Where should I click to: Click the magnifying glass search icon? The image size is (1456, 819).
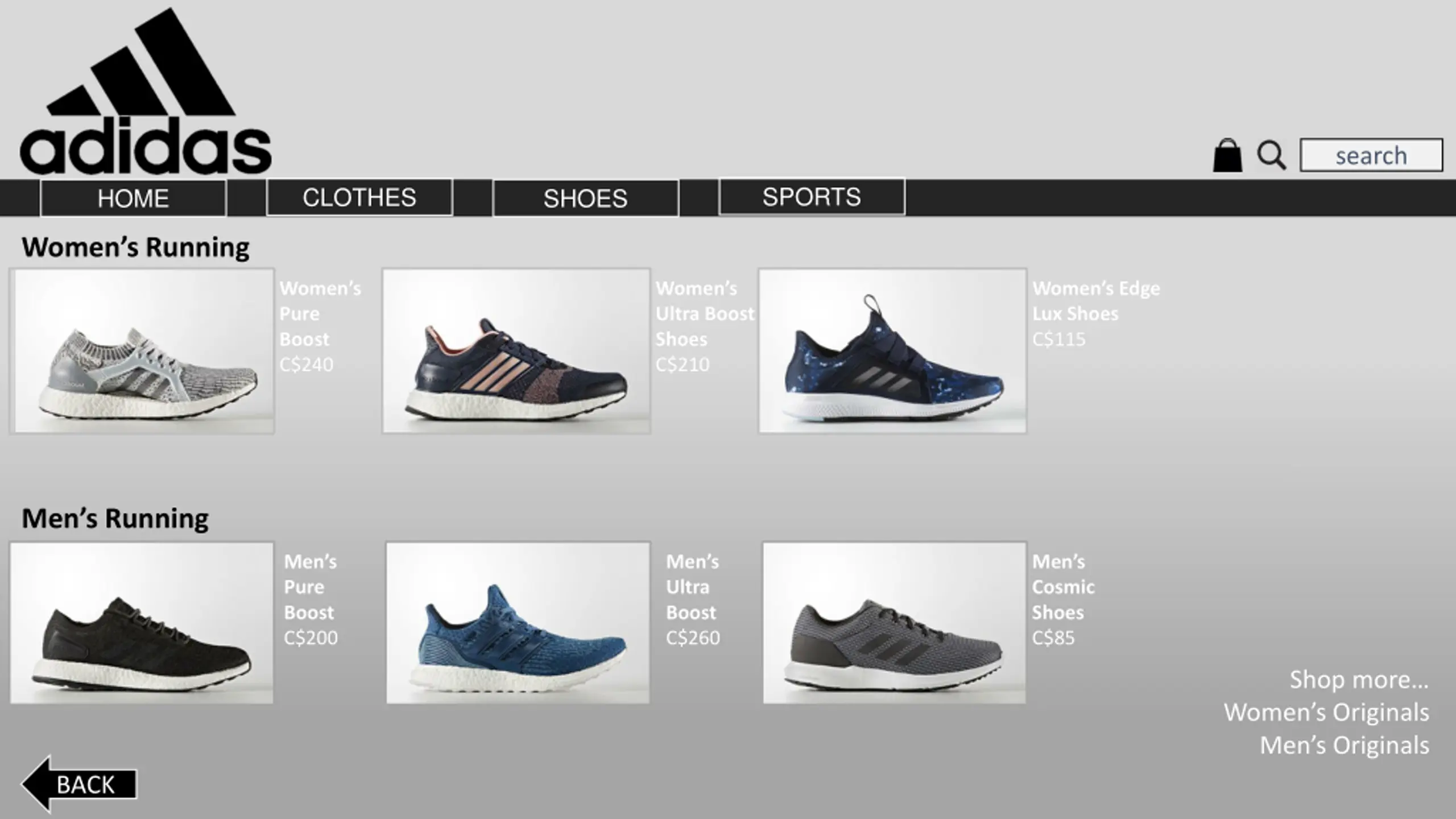[1271, 155]
